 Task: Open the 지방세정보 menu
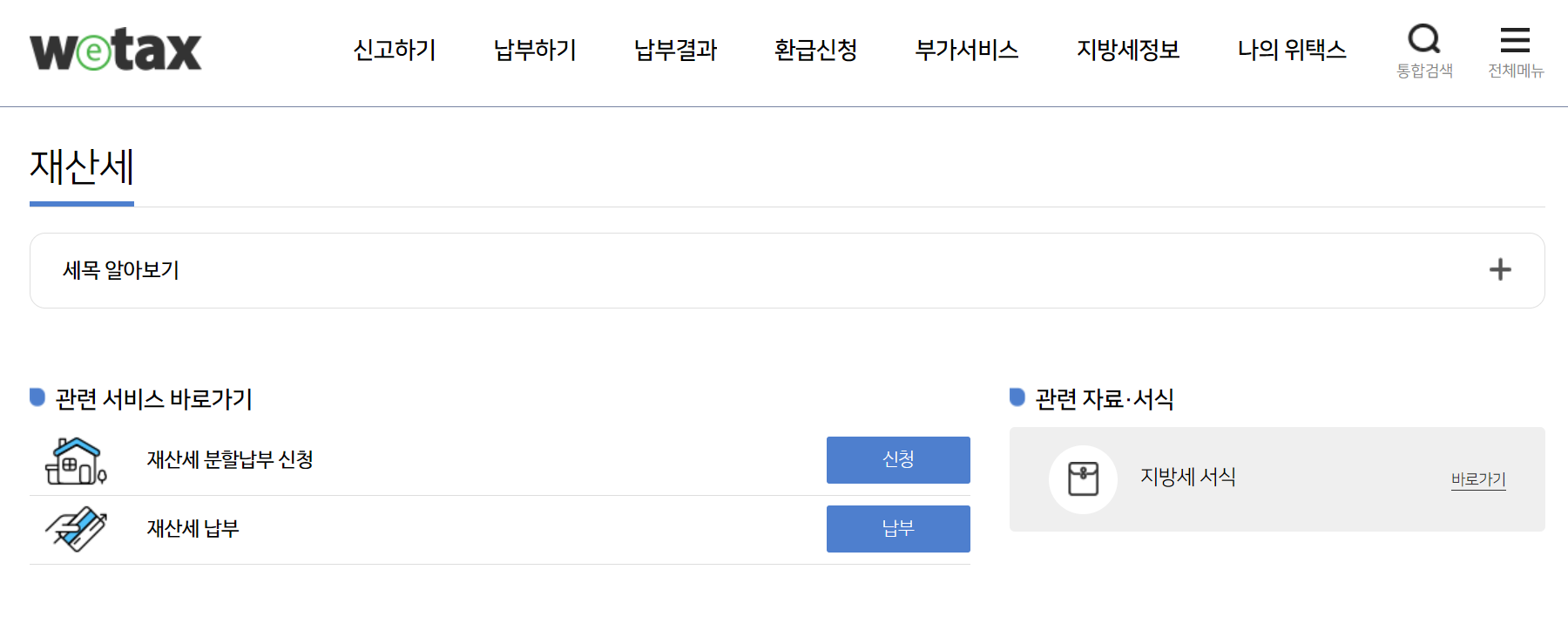[x=1128, y=51]
